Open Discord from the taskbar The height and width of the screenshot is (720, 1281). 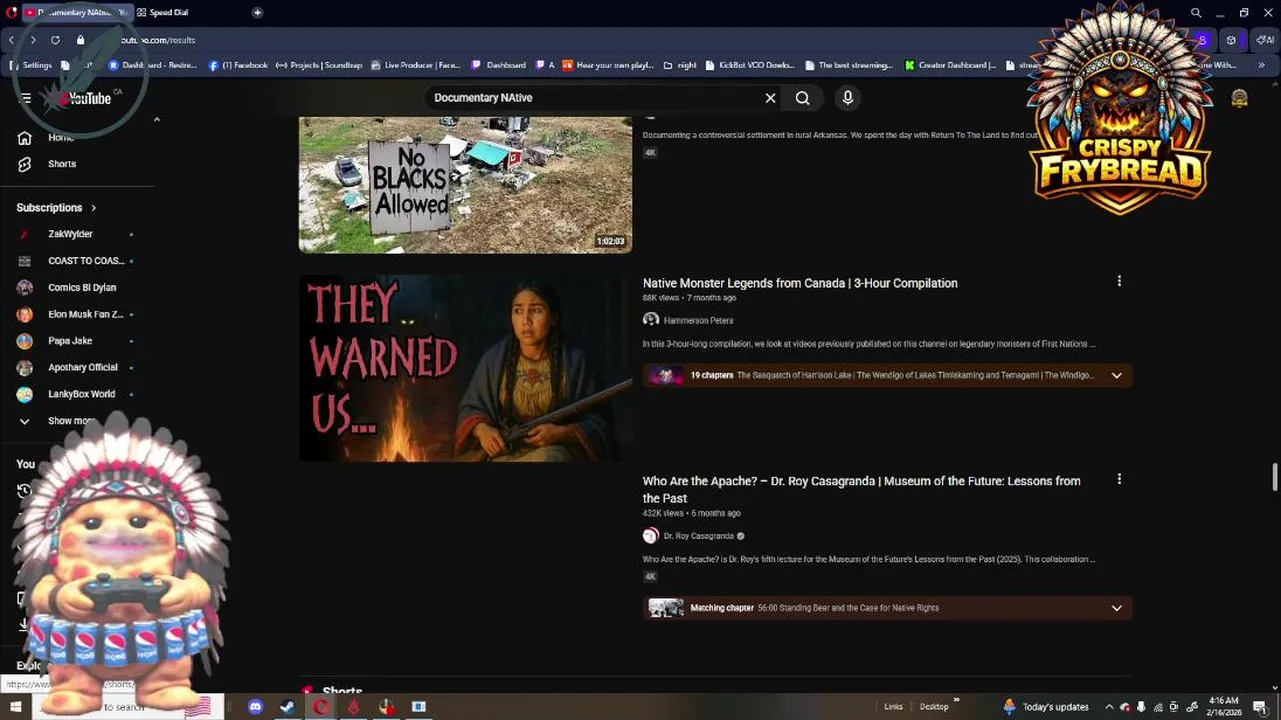pyautogui.click(x=255, y=707)
